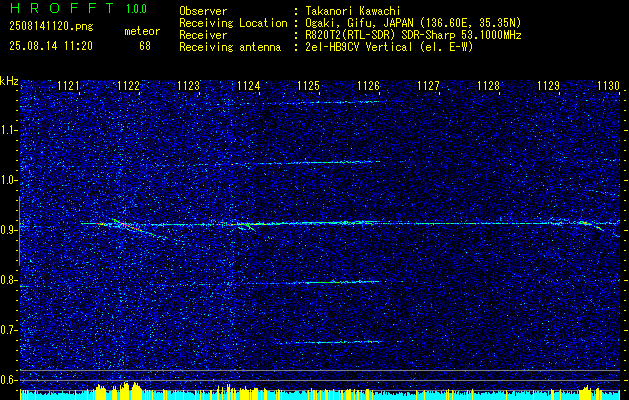Select the timestamp 25.08.14 11:20
The height and width of the screenshot is (400, 629).
click(x=51, y=46)
